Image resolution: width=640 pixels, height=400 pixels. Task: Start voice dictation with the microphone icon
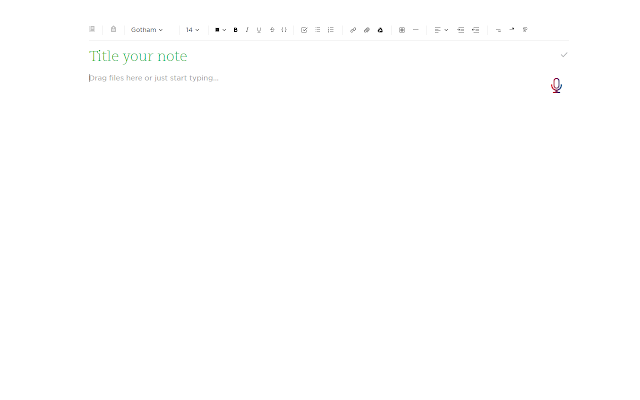coord(556,86)
